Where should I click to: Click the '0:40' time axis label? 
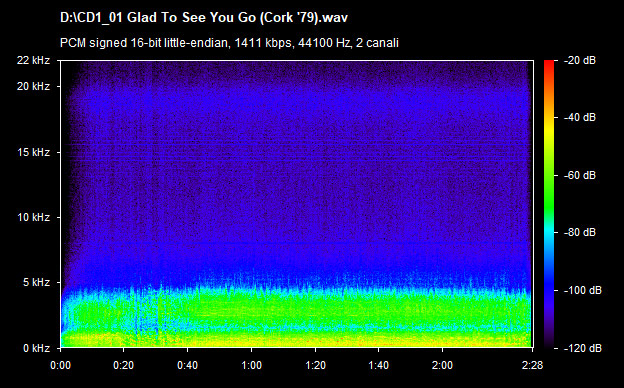pos(187,365)
